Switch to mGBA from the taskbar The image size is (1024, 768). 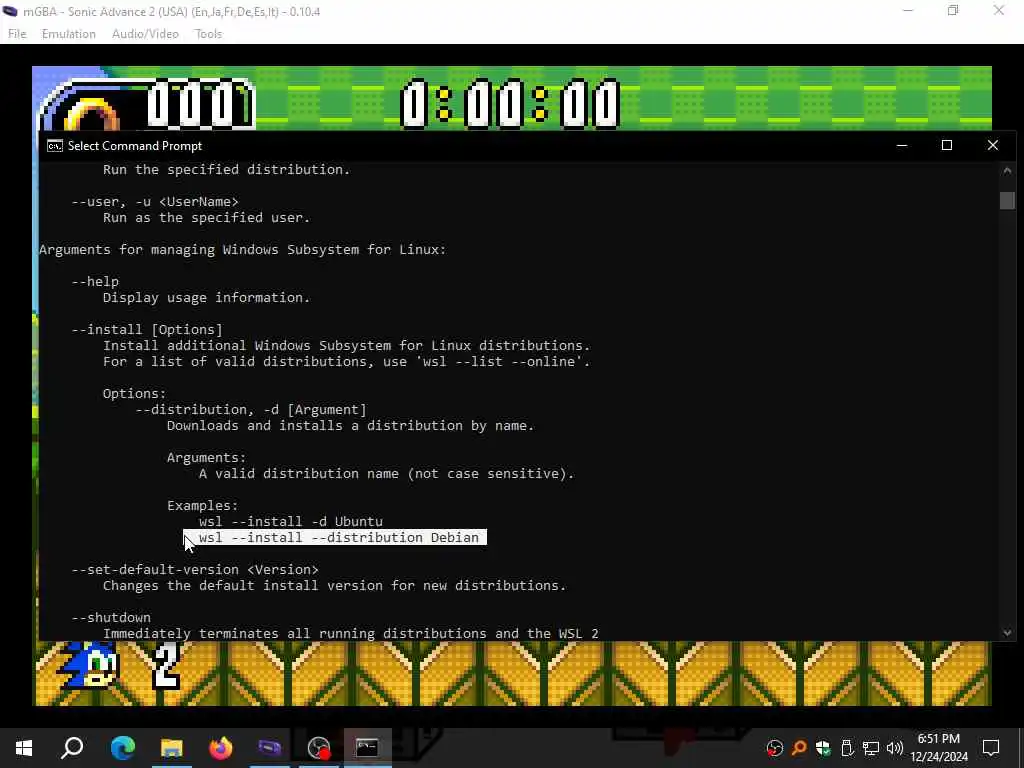[x=270, y=748]
